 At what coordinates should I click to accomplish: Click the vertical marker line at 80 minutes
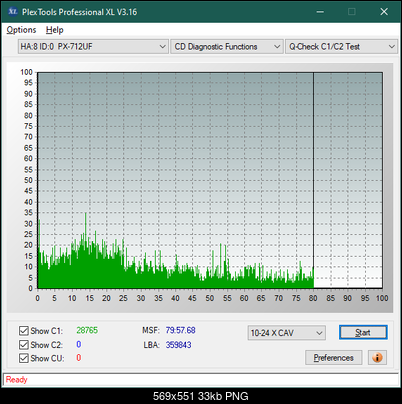click(x=313, y=180)
